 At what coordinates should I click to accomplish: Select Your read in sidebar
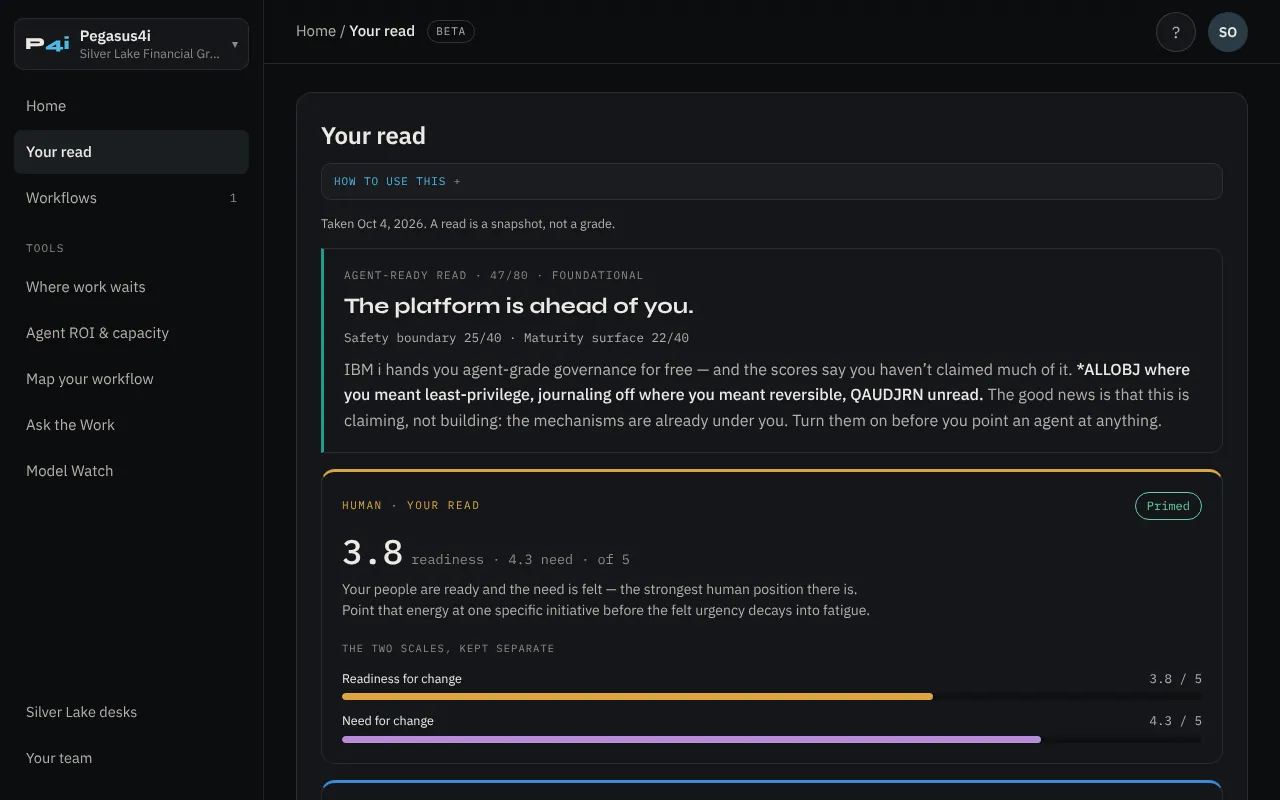[131, 152]
